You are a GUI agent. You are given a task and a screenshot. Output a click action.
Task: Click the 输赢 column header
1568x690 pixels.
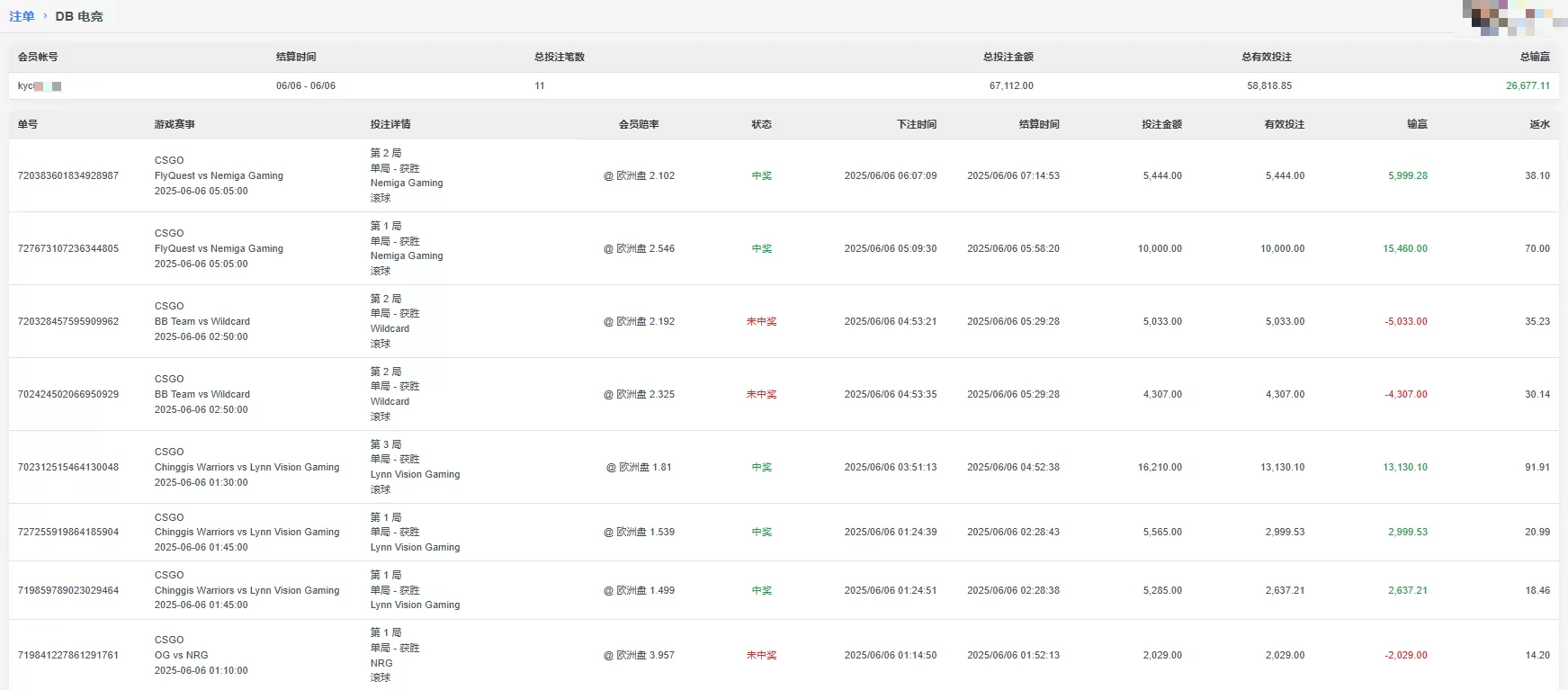pos(1417,124)
